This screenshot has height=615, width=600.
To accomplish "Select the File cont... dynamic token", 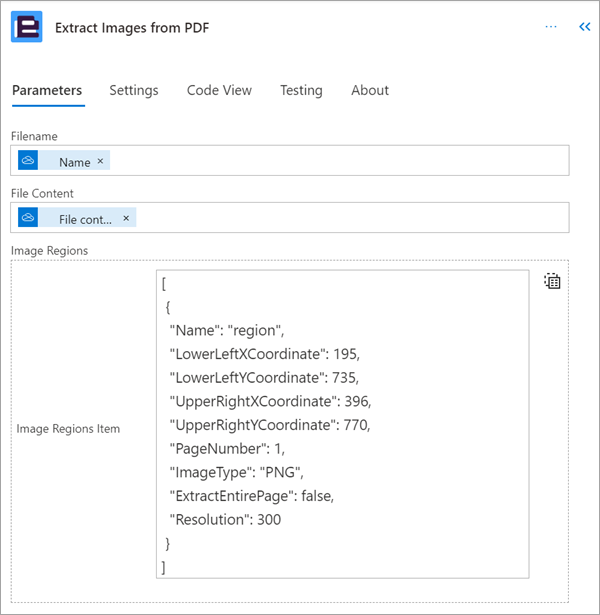I will (85, 219).
